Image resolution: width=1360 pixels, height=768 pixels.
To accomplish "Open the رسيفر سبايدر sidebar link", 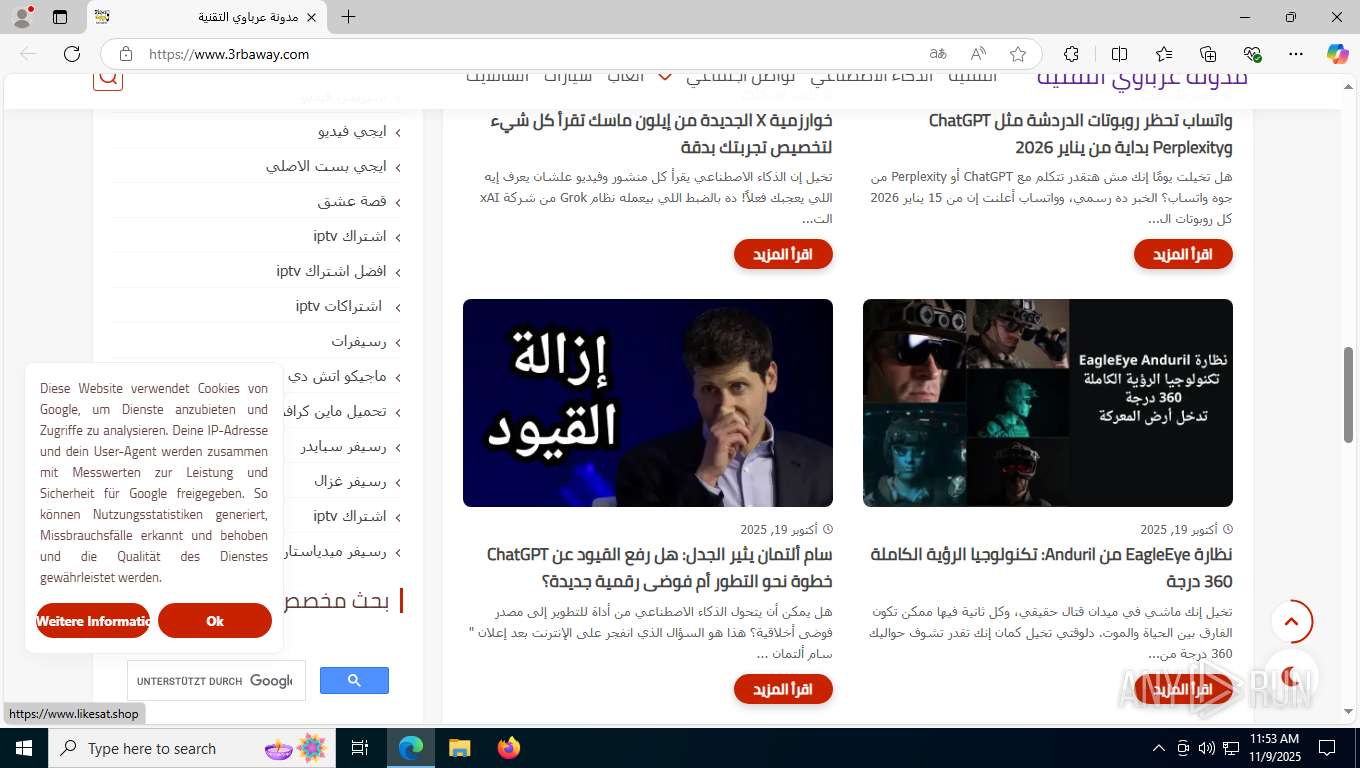I will tap(344, 446).
